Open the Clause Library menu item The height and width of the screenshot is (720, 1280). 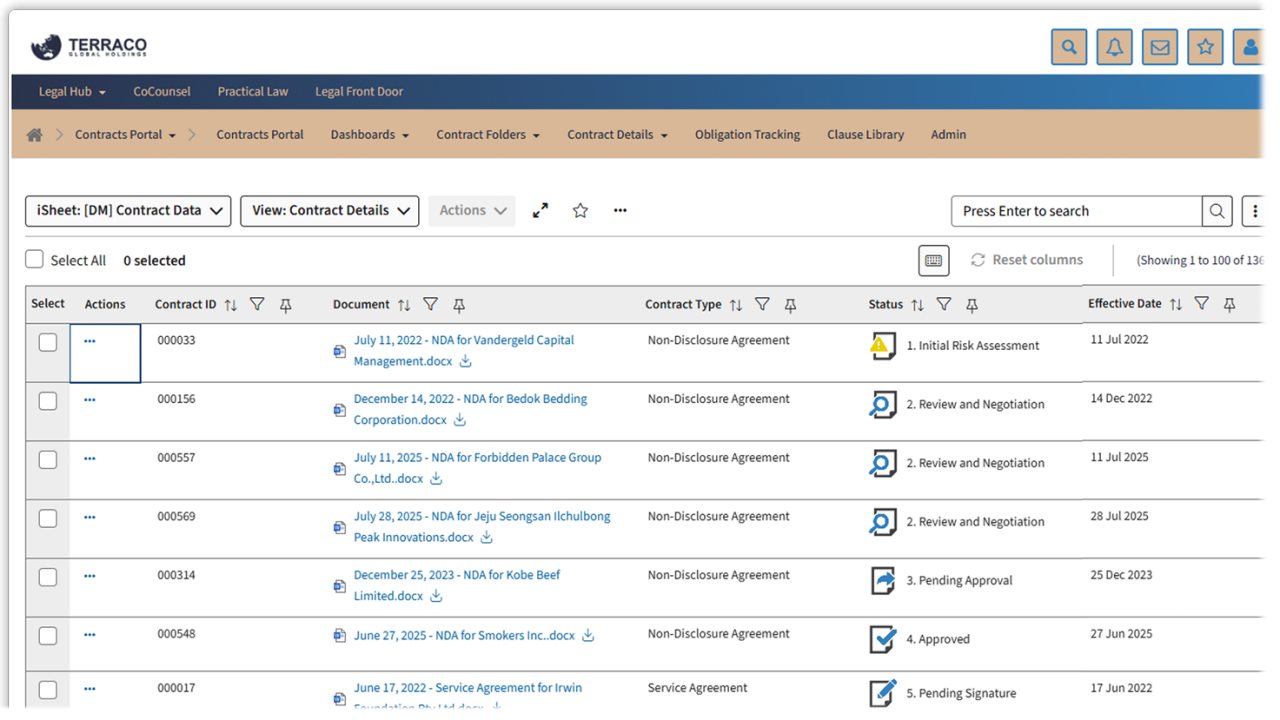[865, 135]
